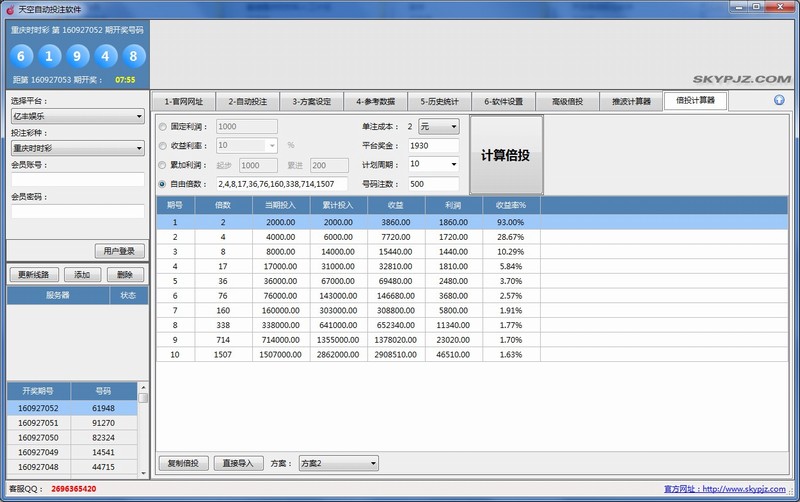Select the 收益利率 radio option
Image resolution: width=800 pixels, height=502 pixels.
pyautogui.click(x=163, y=146)
